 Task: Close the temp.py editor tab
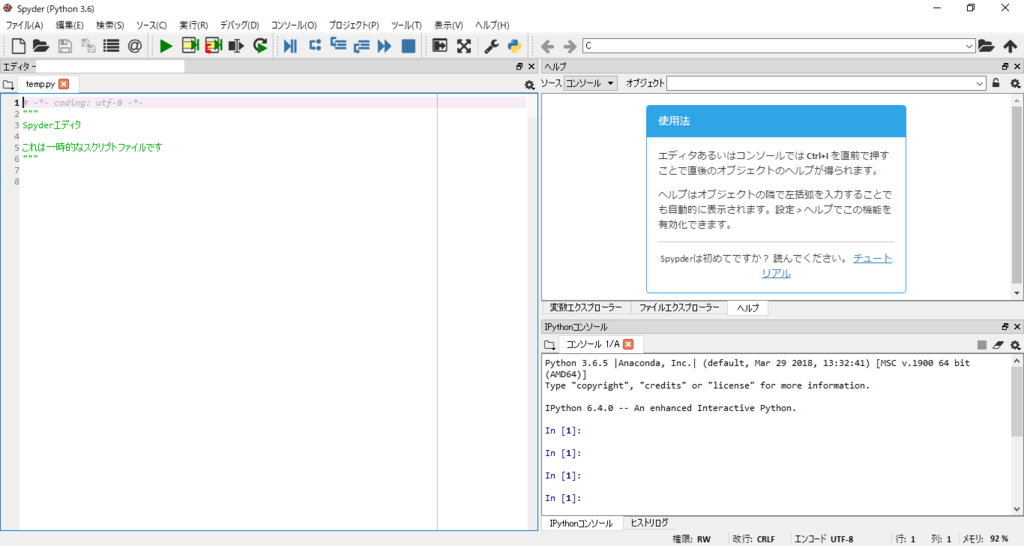[x=63, y=84]
